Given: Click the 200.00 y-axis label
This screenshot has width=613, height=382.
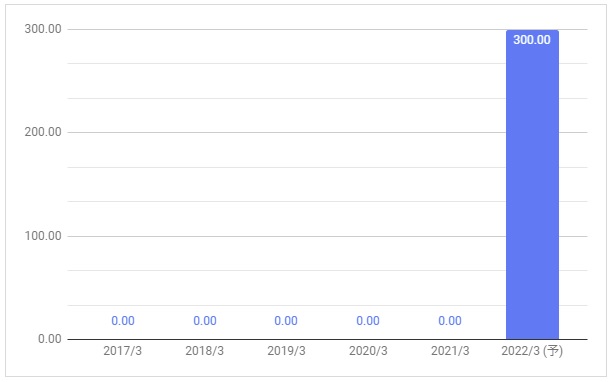Looking at the screenshot, I should 43,132.
